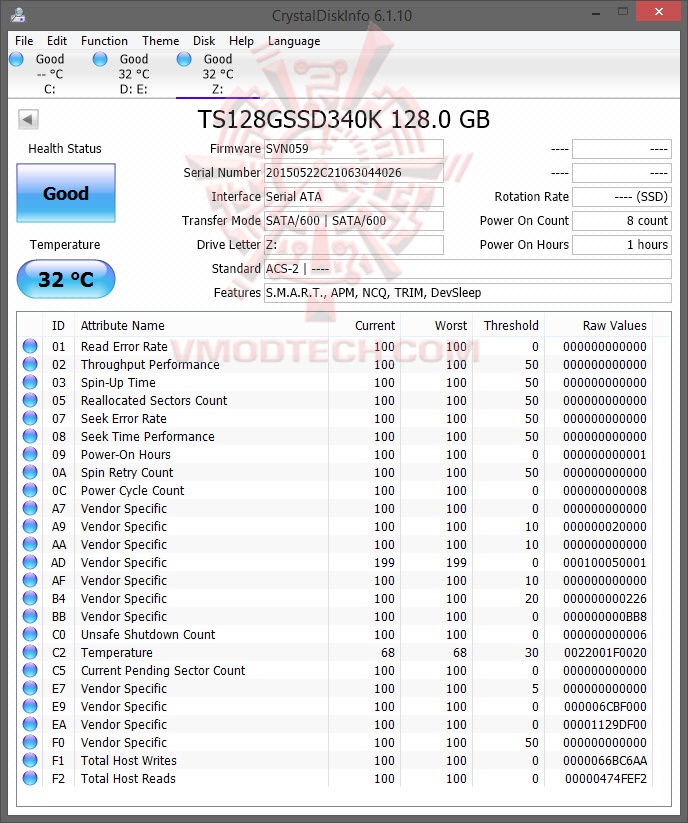Image resolution: width=688 pixels, height=823 pixels.
Task: Click the Rotation Rate field
Action: click(621, 197)
